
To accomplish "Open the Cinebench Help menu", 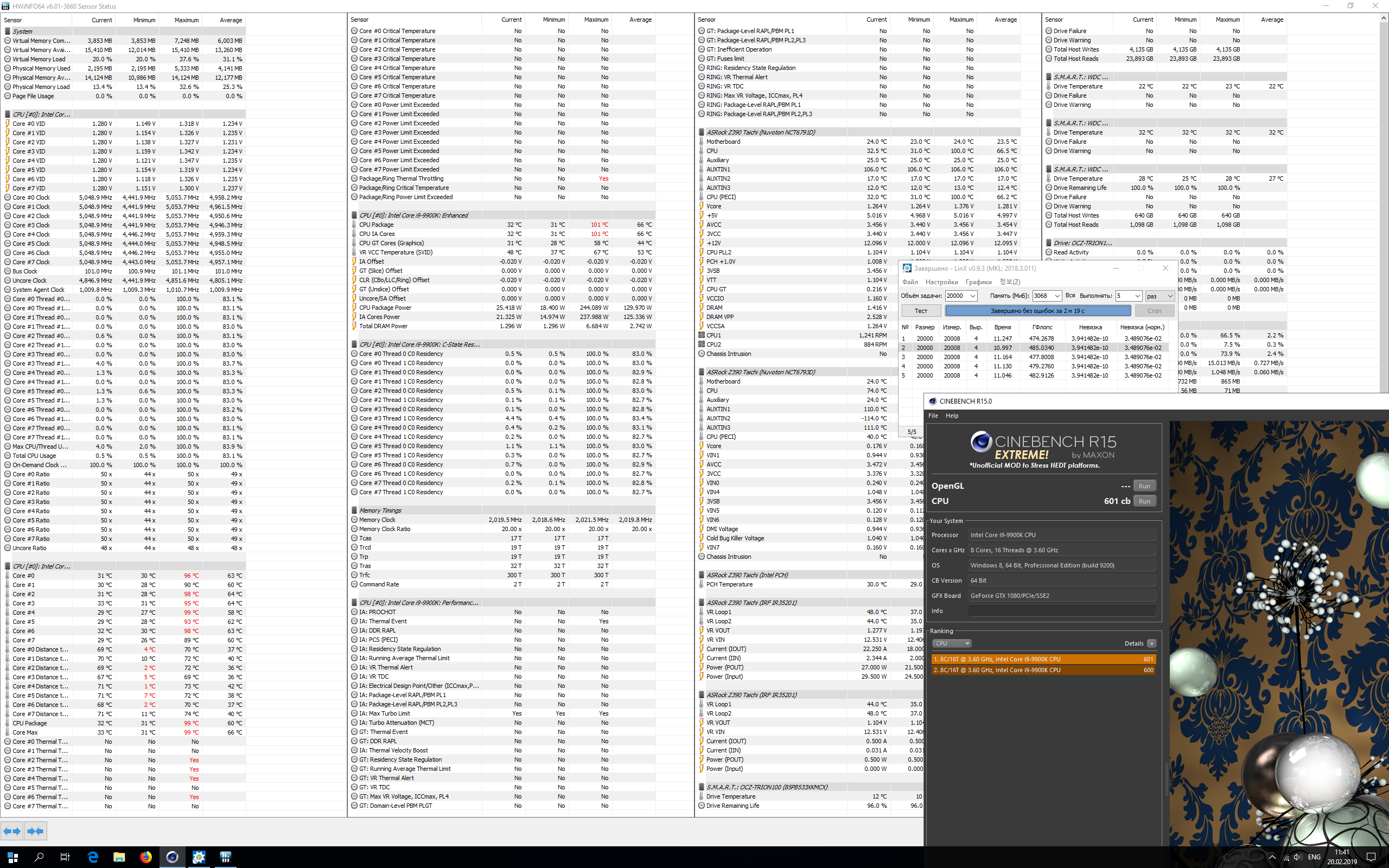I will [x=952, y=416].
